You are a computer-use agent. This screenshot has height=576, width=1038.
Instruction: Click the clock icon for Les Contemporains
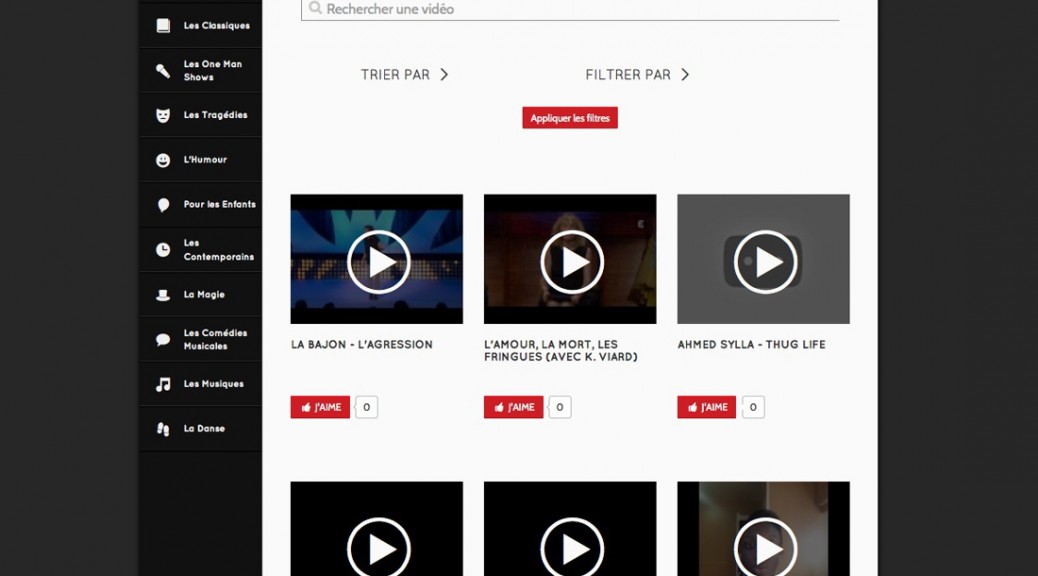(163, 250)
